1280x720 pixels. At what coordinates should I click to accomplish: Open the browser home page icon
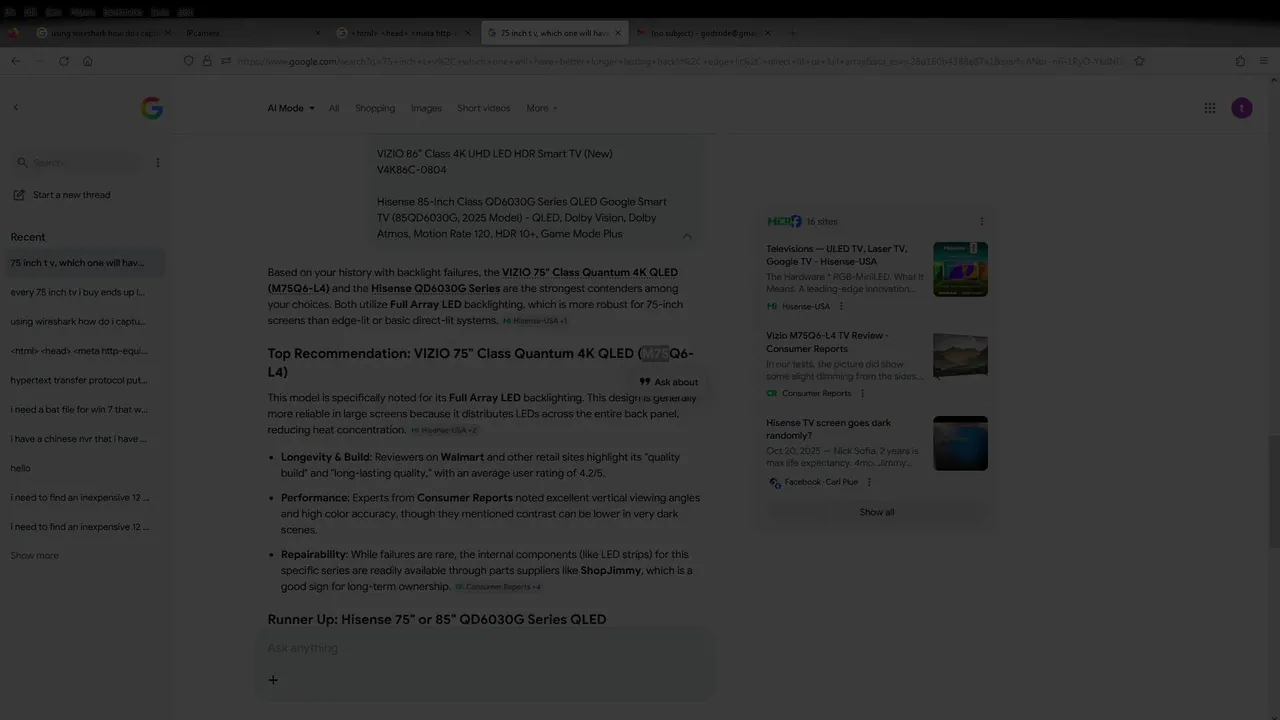coord(88,61)
